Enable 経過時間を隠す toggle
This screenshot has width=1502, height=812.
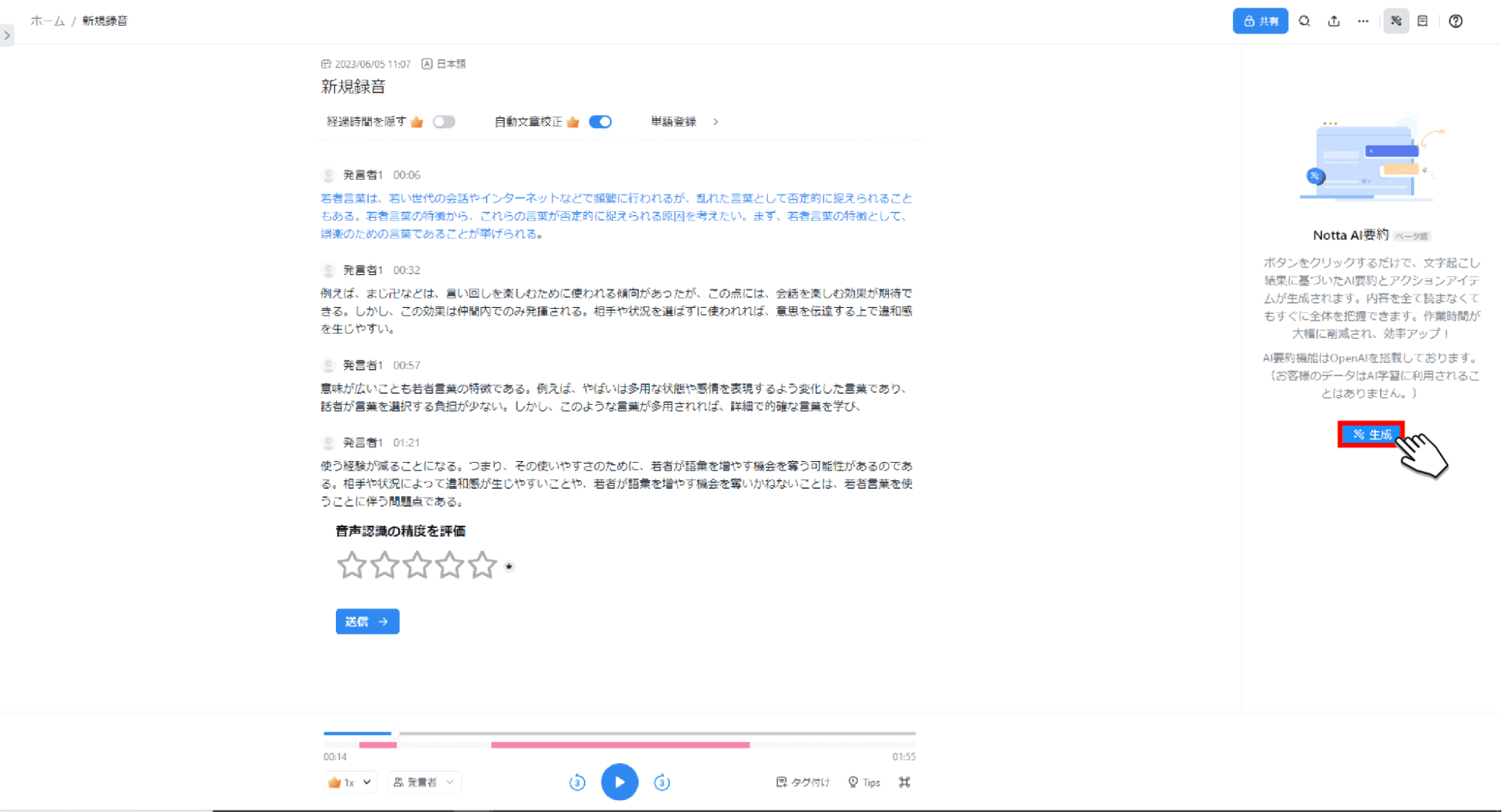pos(443,121)
